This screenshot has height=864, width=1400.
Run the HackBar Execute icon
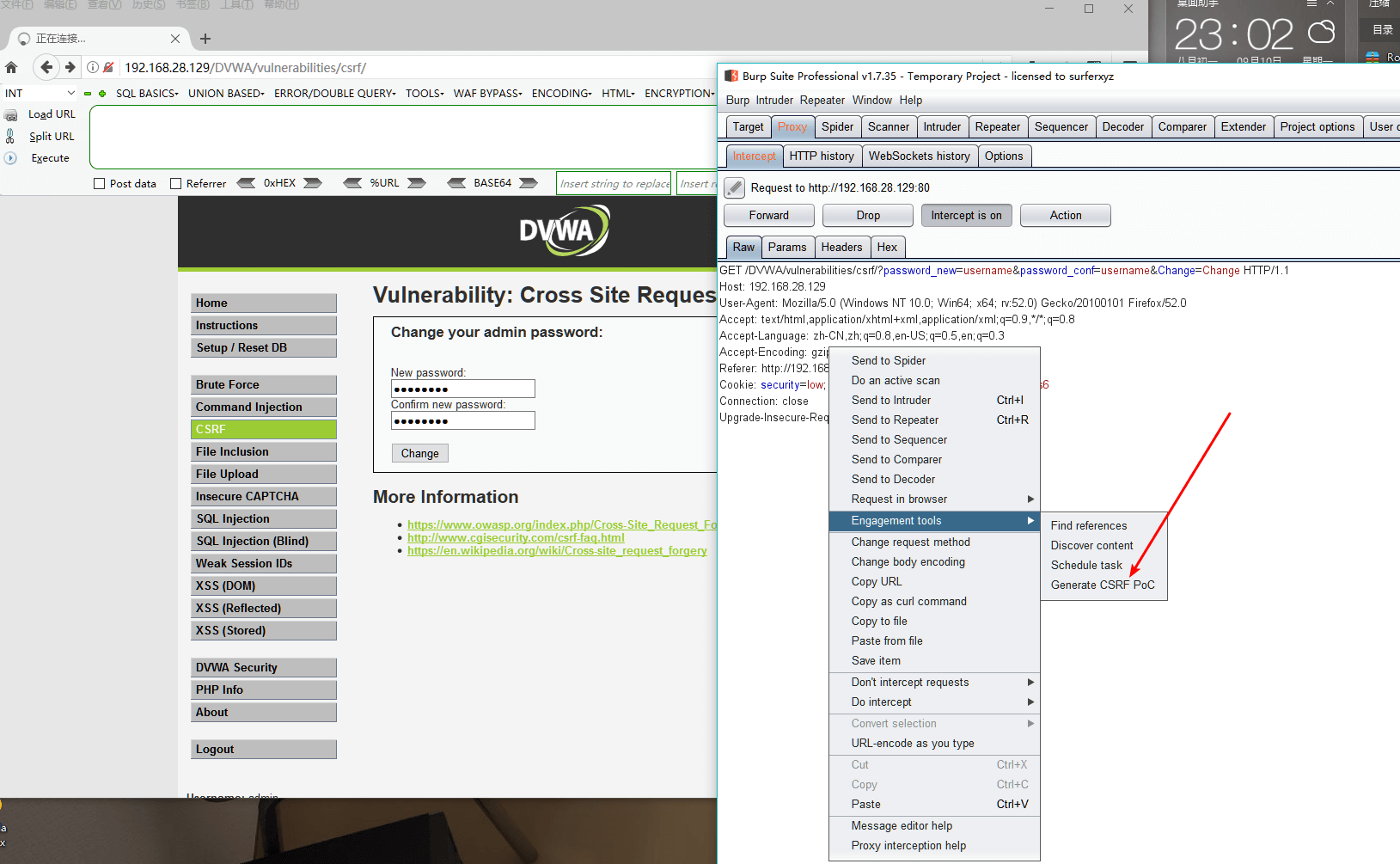tap(10, 158)
